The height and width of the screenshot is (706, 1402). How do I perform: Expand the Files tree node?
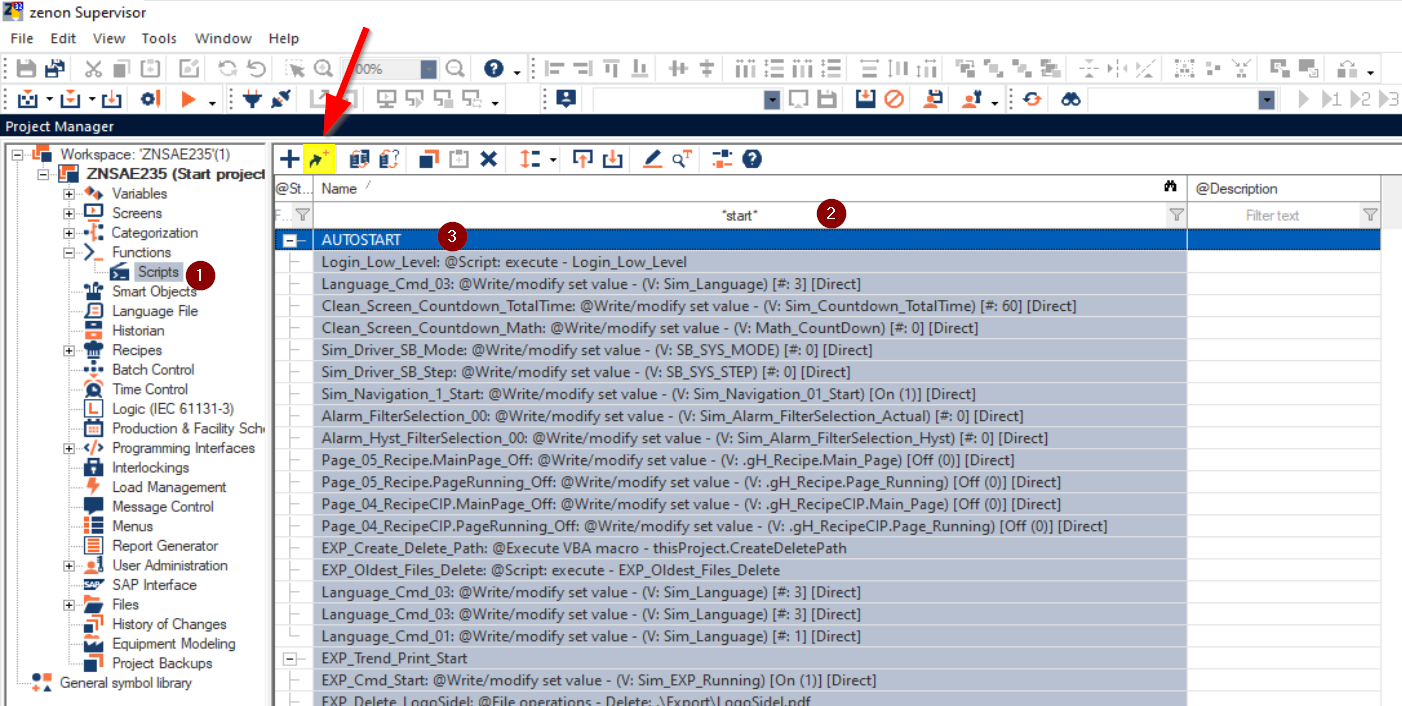point(69,605)
